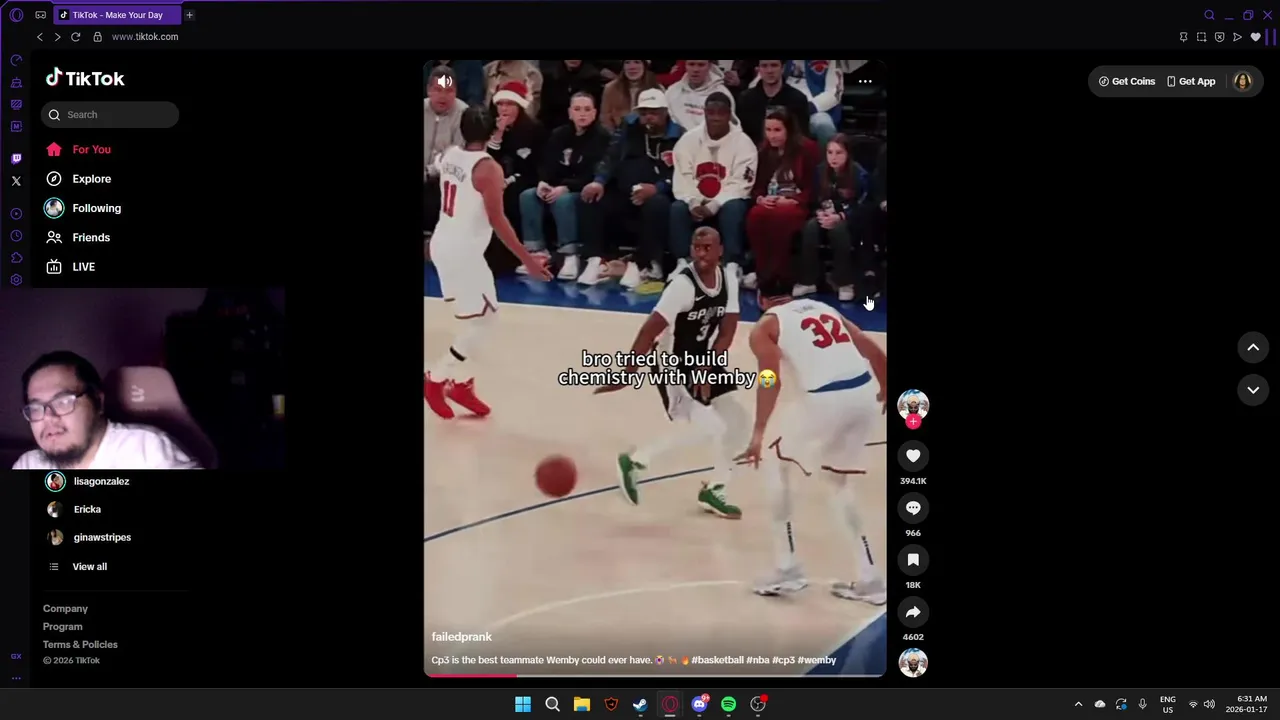This screenshot has width=1280, height=720.
Task: Open Steam from the taskbar
Action: coord(641,704)
